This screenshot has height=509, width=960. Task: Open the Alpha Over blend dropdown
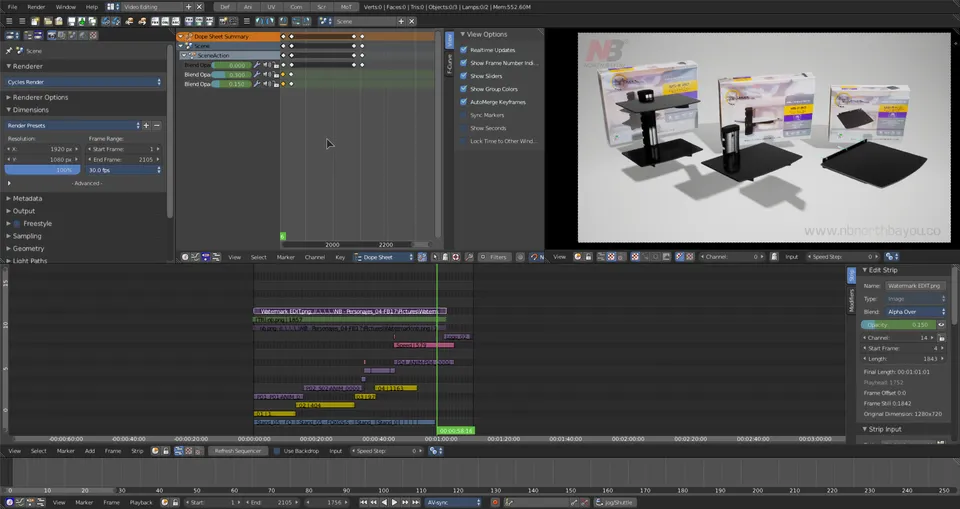916,312
